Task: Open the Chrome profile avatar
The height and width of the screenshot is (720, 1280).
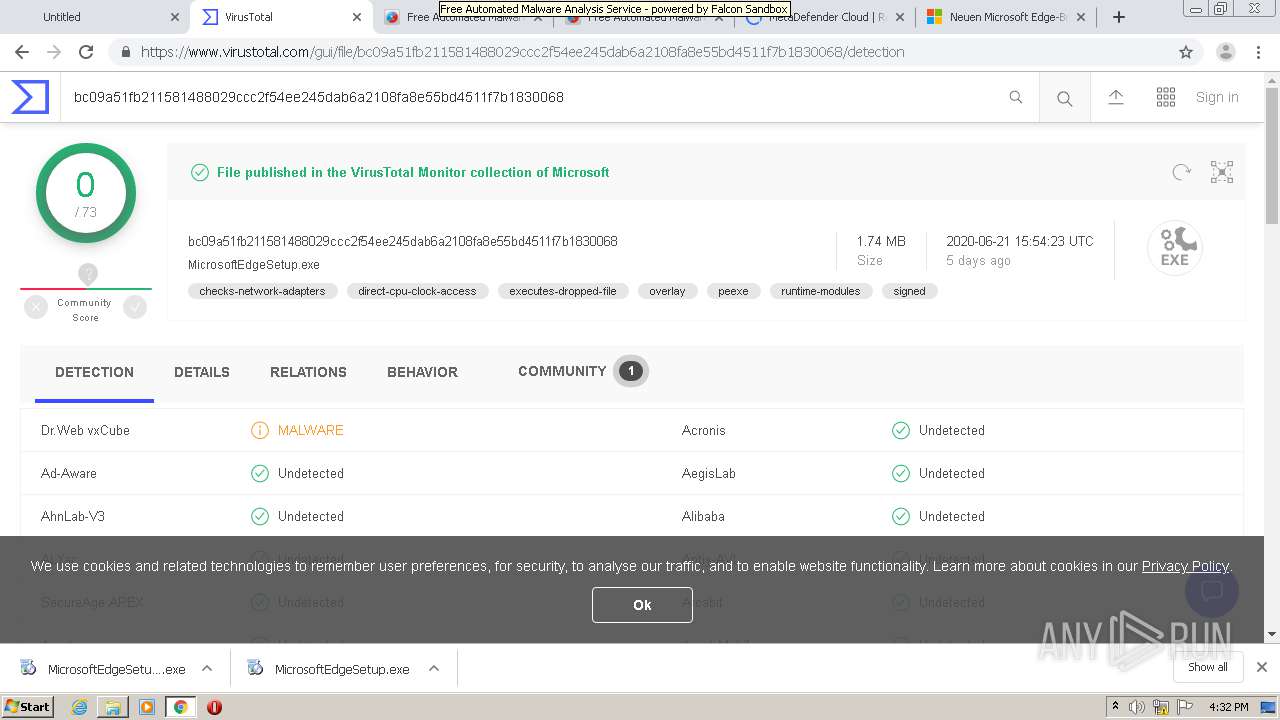Action: click(1226, 52)
